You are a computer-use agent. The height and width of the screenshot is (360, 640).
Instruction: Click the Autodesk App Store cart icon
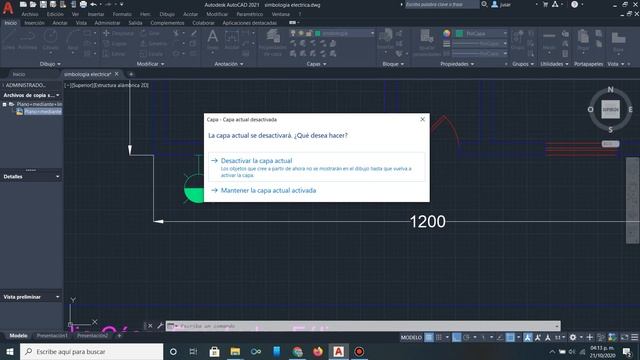tap(545, 4)
